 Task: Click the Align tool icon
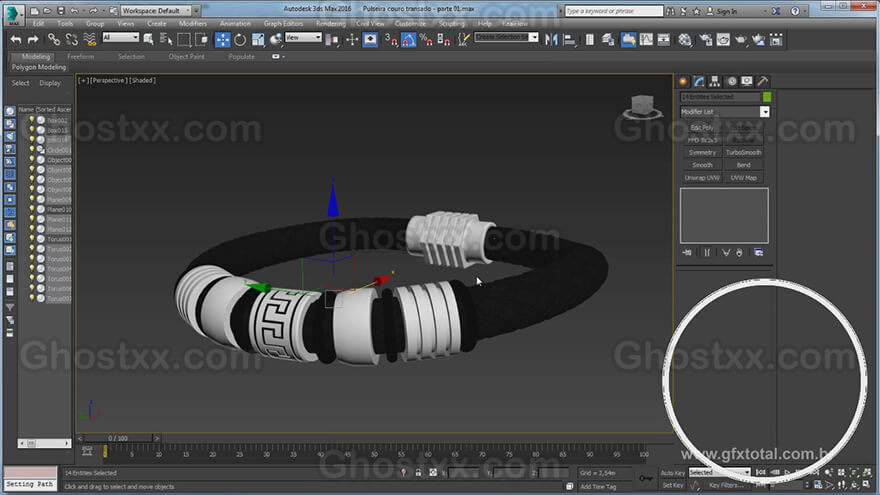569,39
